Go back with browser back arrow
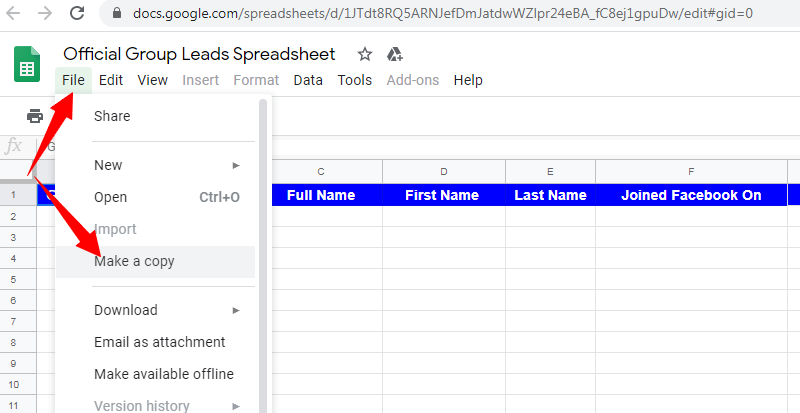The height and width of the screenshot is (413, 800). pyautogui.click(x=14, y=15)
